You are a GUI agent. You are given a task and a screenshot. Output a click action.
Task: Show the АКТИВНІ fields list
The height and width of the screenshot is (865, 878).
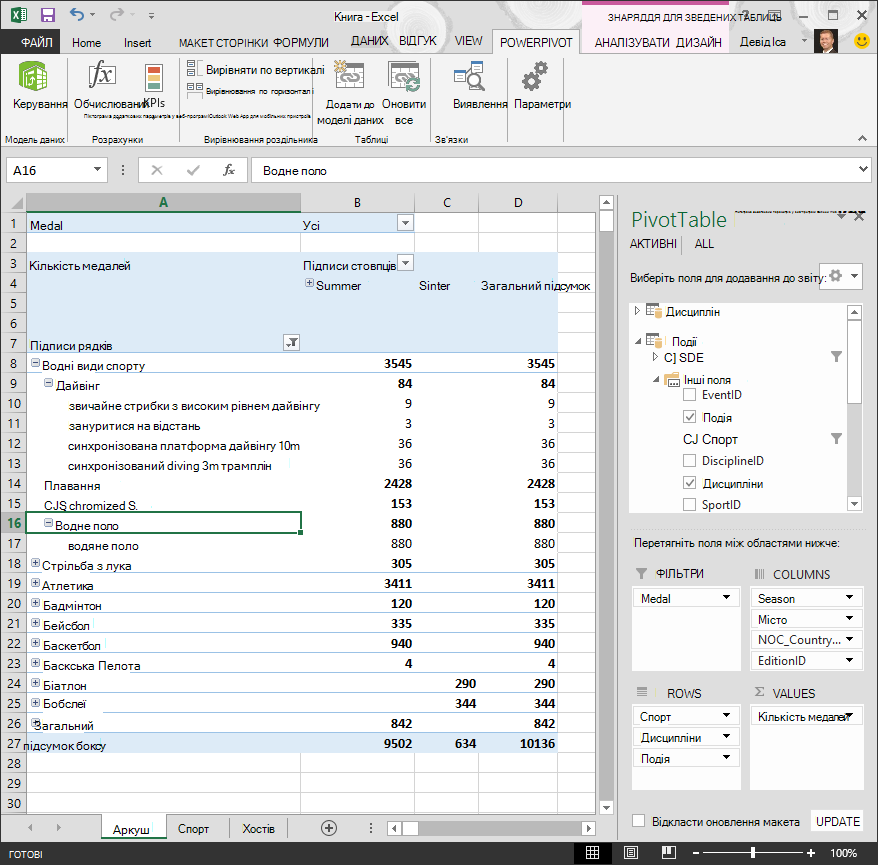pyautogui.click(x=653, y=244)
